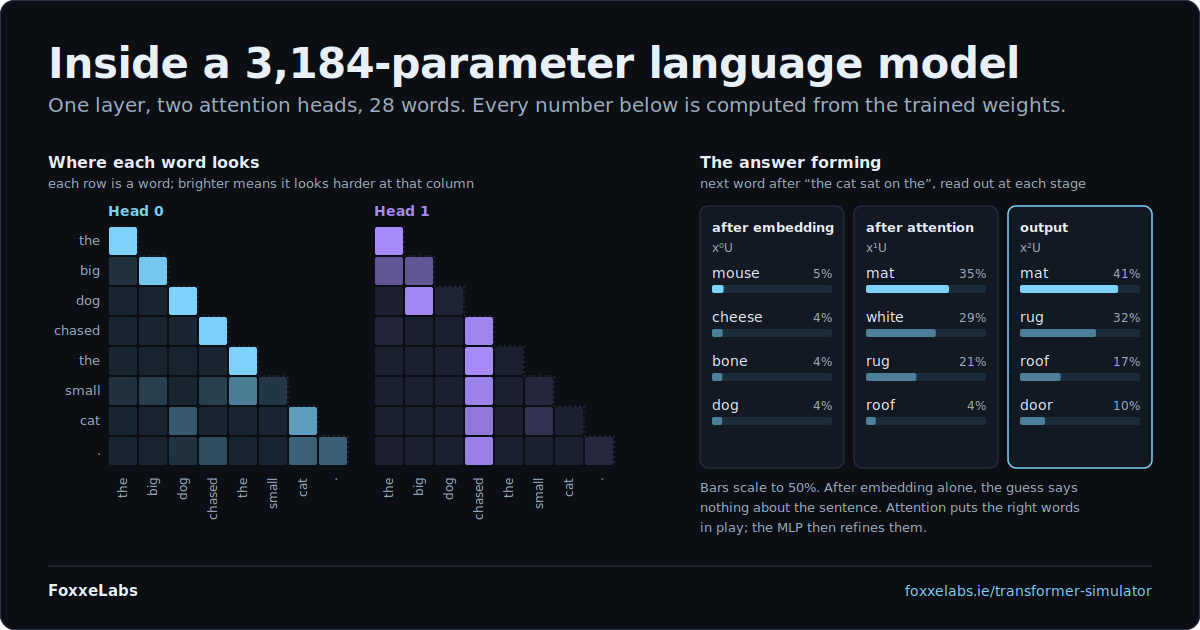Click the mouse 5% bar

(x=772, y=289)
